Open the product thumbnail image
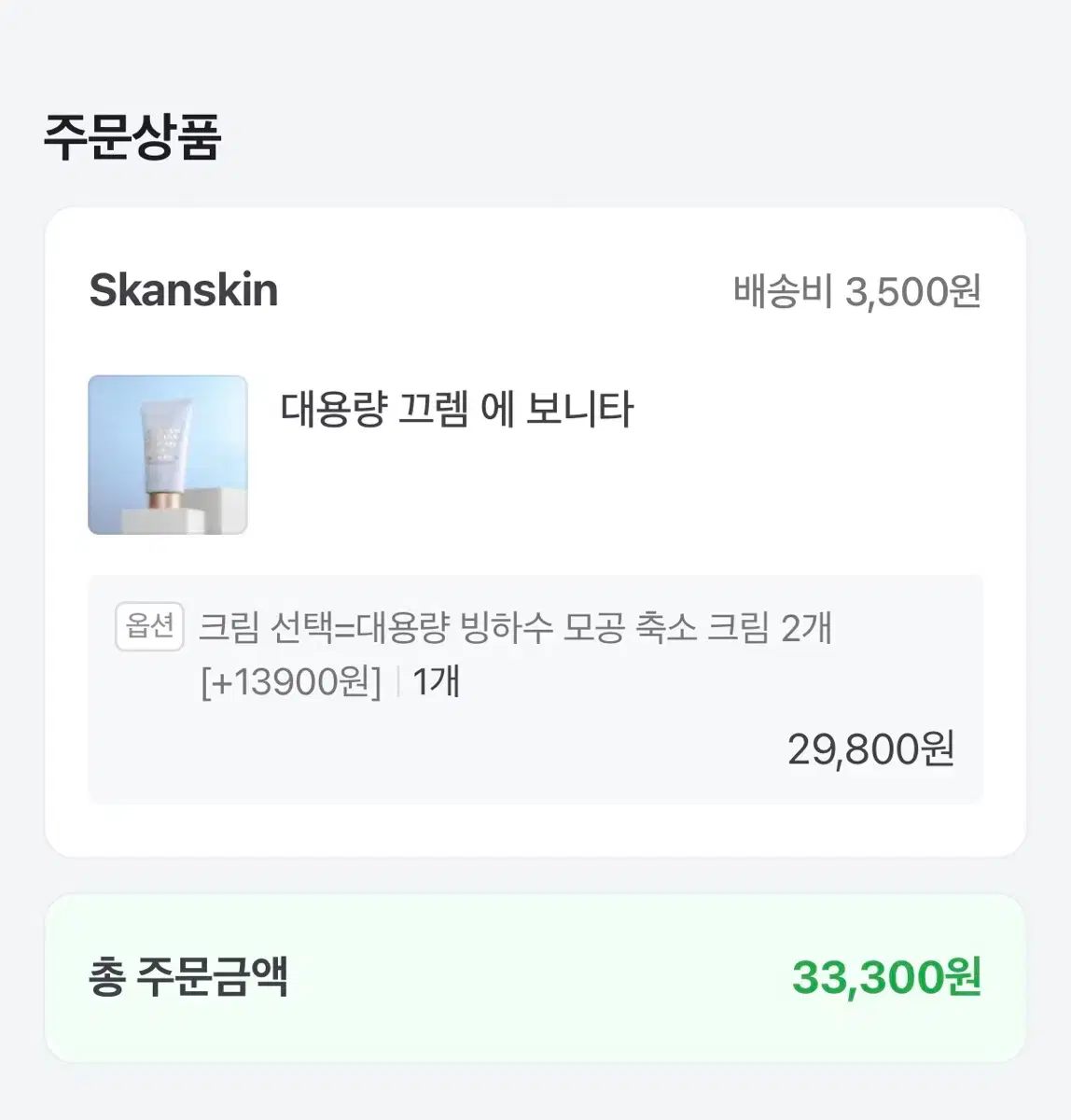The width and height of the screenshot is (1071, 1120). [168, 455]
